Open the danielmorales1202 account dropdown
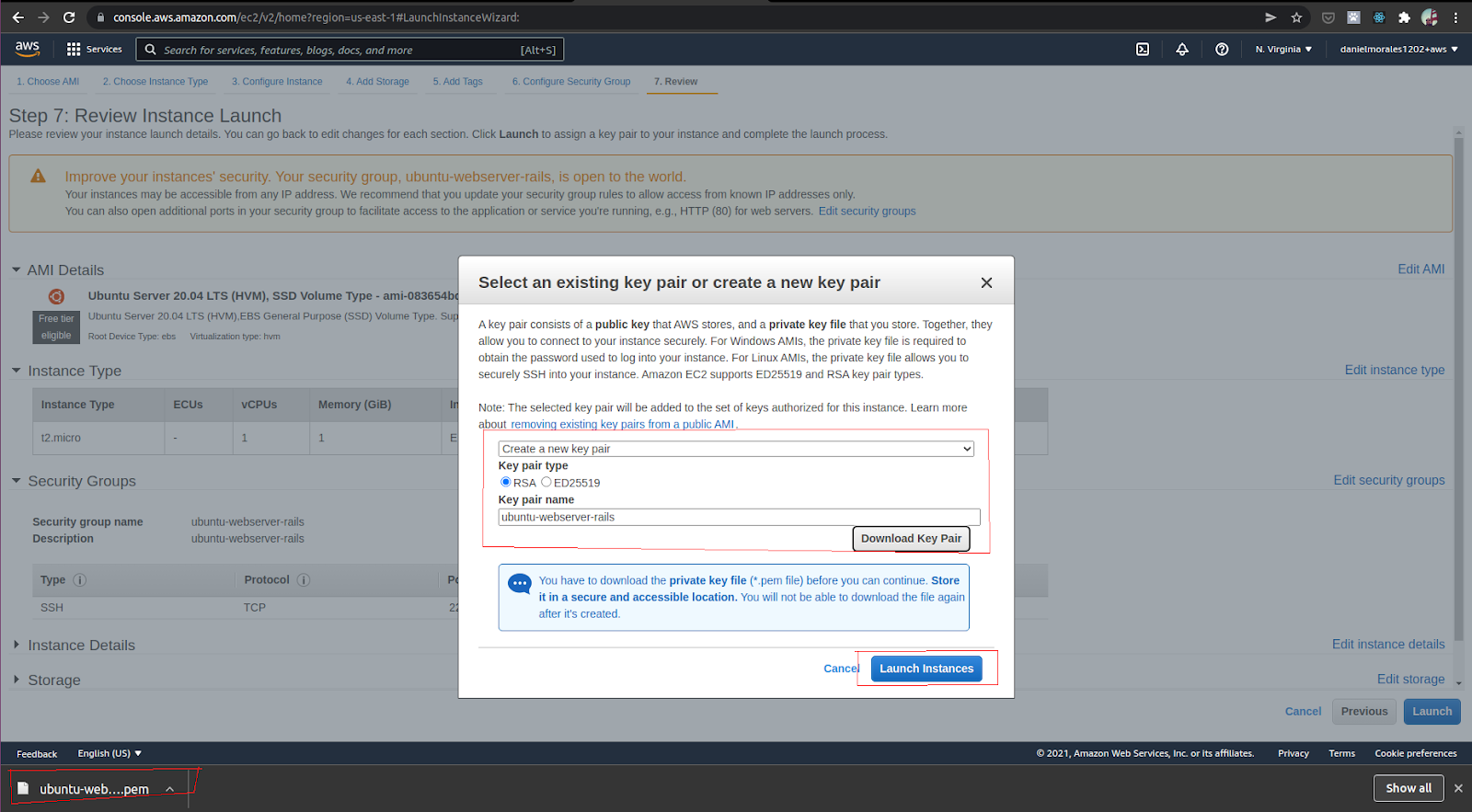 coord(1398,50)
